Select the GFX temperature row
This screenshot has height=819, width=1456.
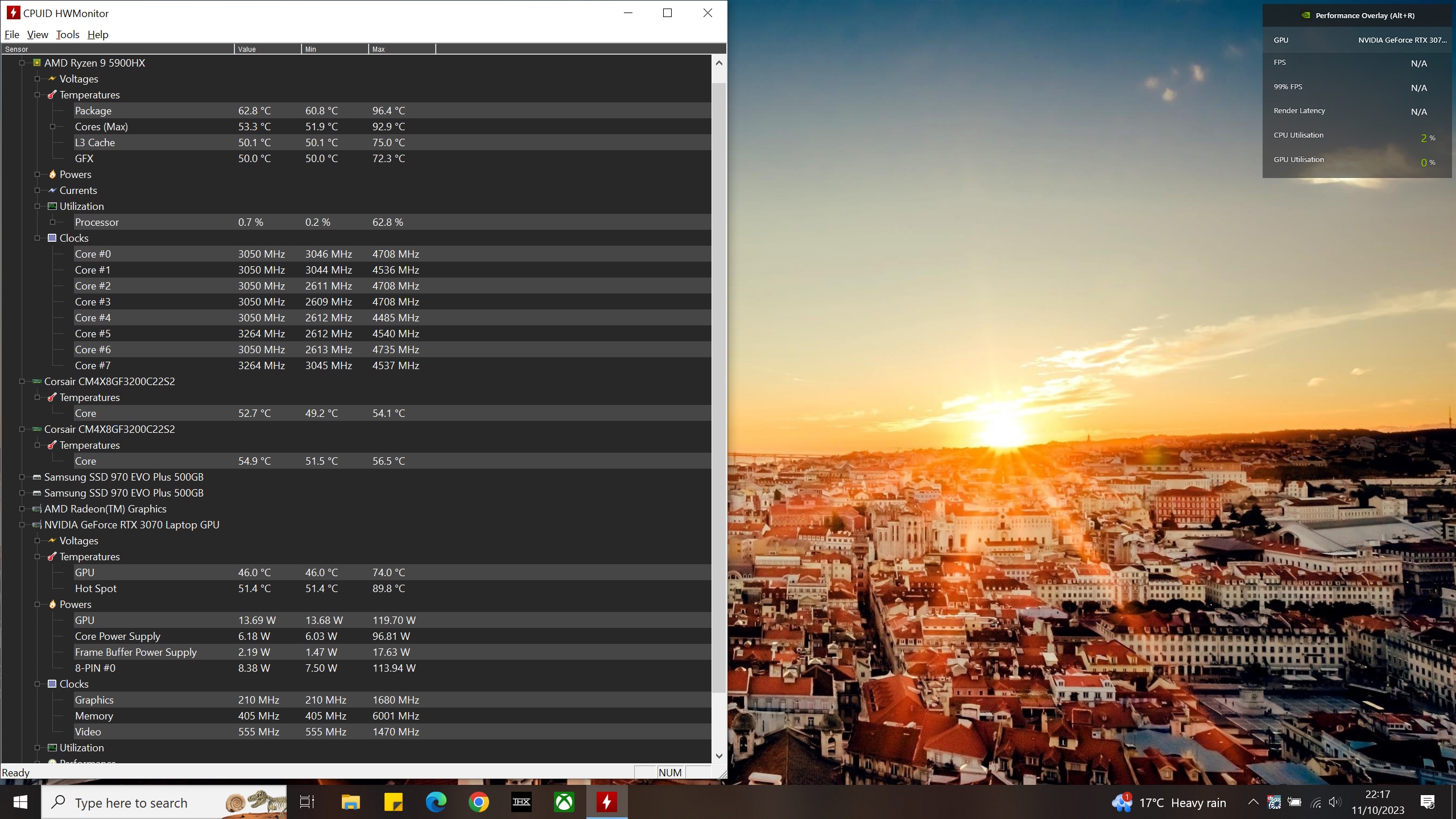point(392,159)
